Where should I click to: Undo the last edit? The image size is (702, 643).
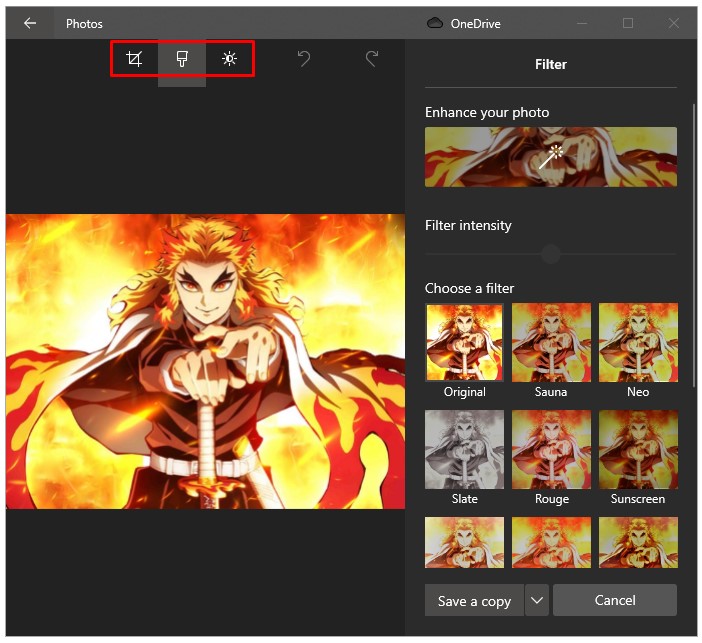[x=304, y=59]
